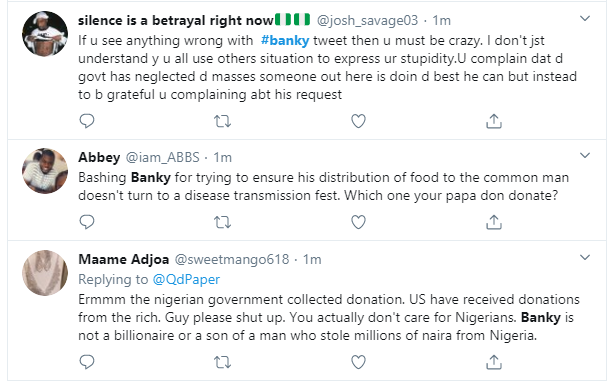This screenshot has height=381, width=609.
Task: Share Maame Adjoa's tweet
Action: coord(494,362)
